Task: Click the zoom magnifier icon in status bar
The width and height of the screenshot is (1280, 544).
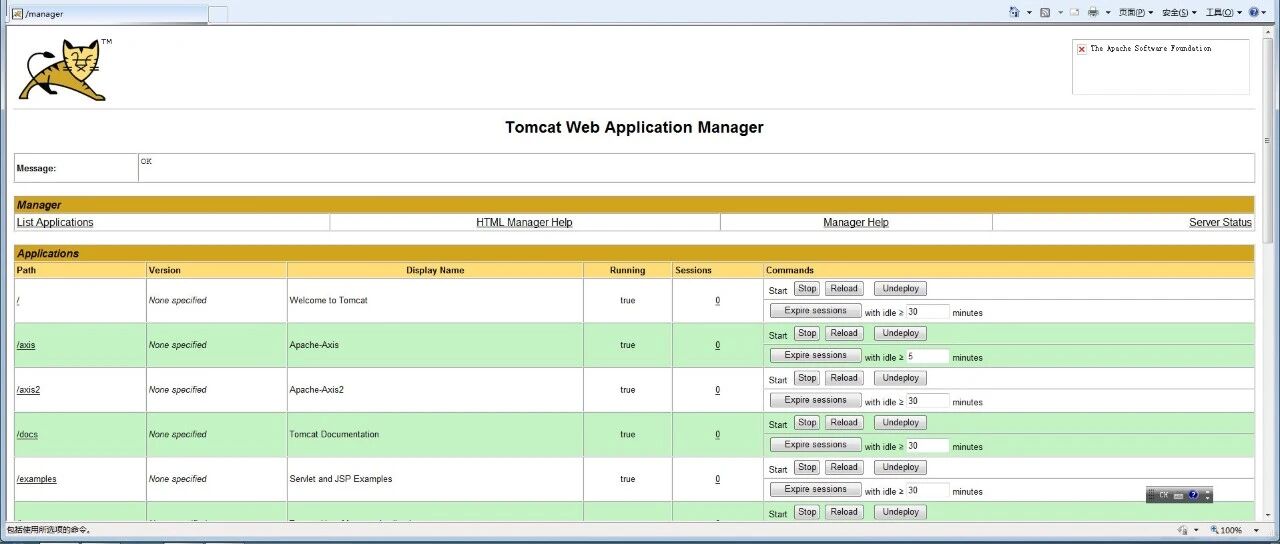Action: 1214,530
